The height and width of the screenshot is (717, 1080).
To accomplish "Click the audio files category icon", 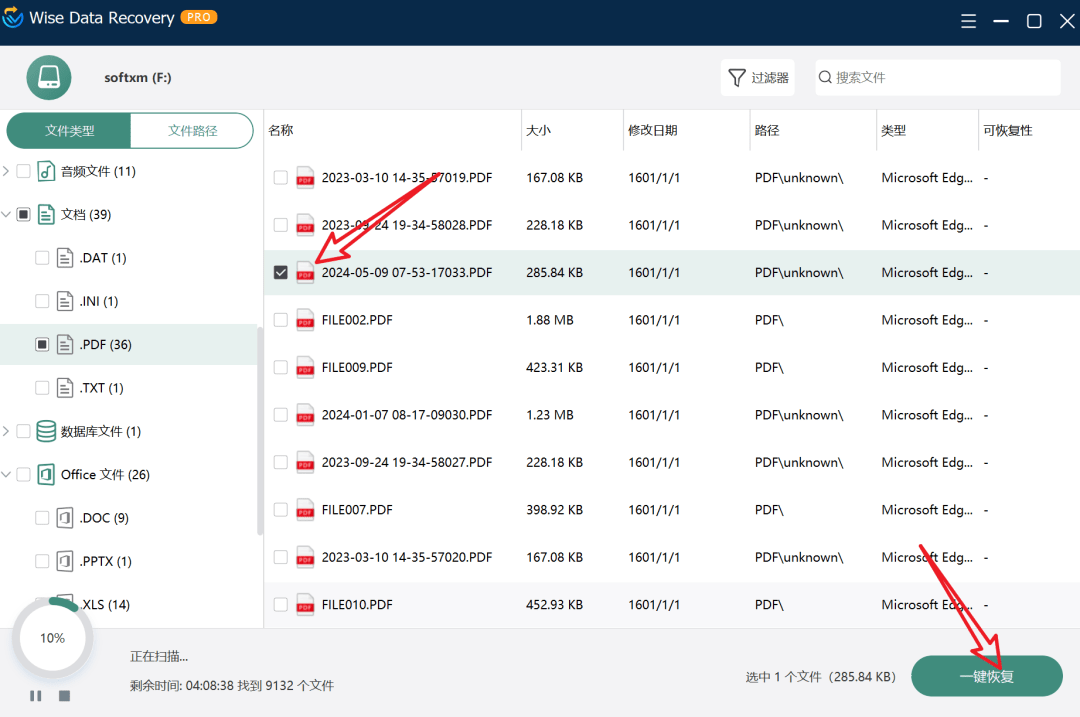I will [46, 171].
